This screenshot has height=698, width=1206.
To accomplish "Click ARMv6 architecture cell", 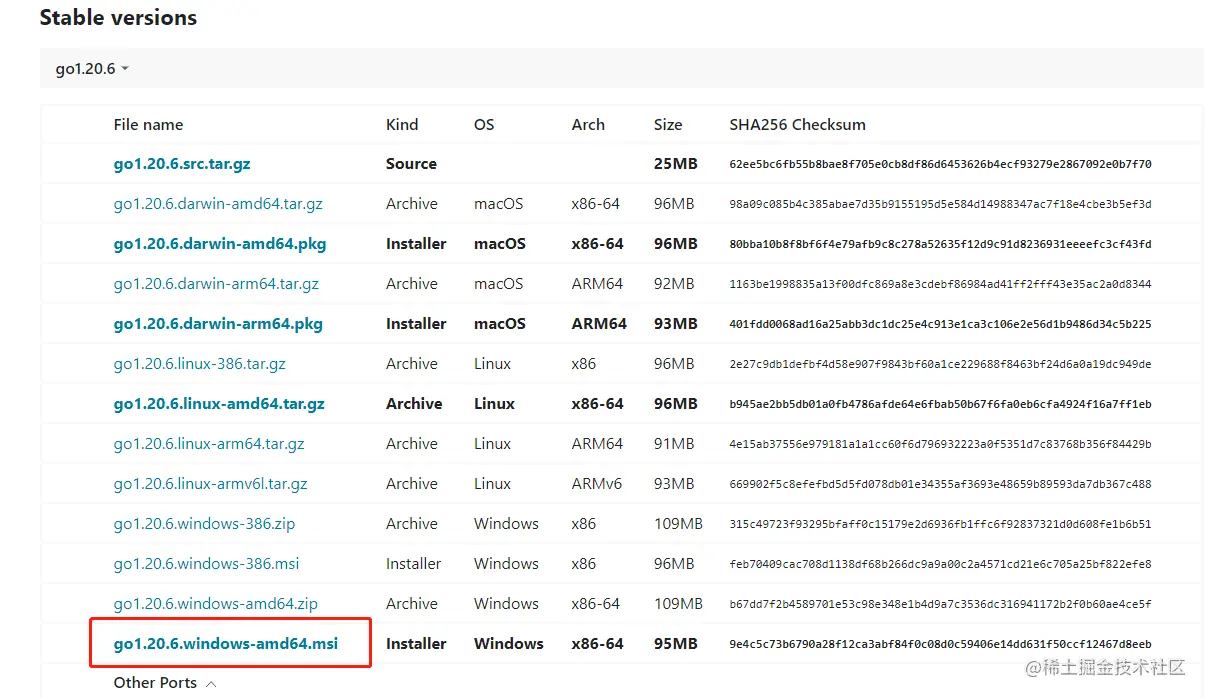I will coord(597,484).
